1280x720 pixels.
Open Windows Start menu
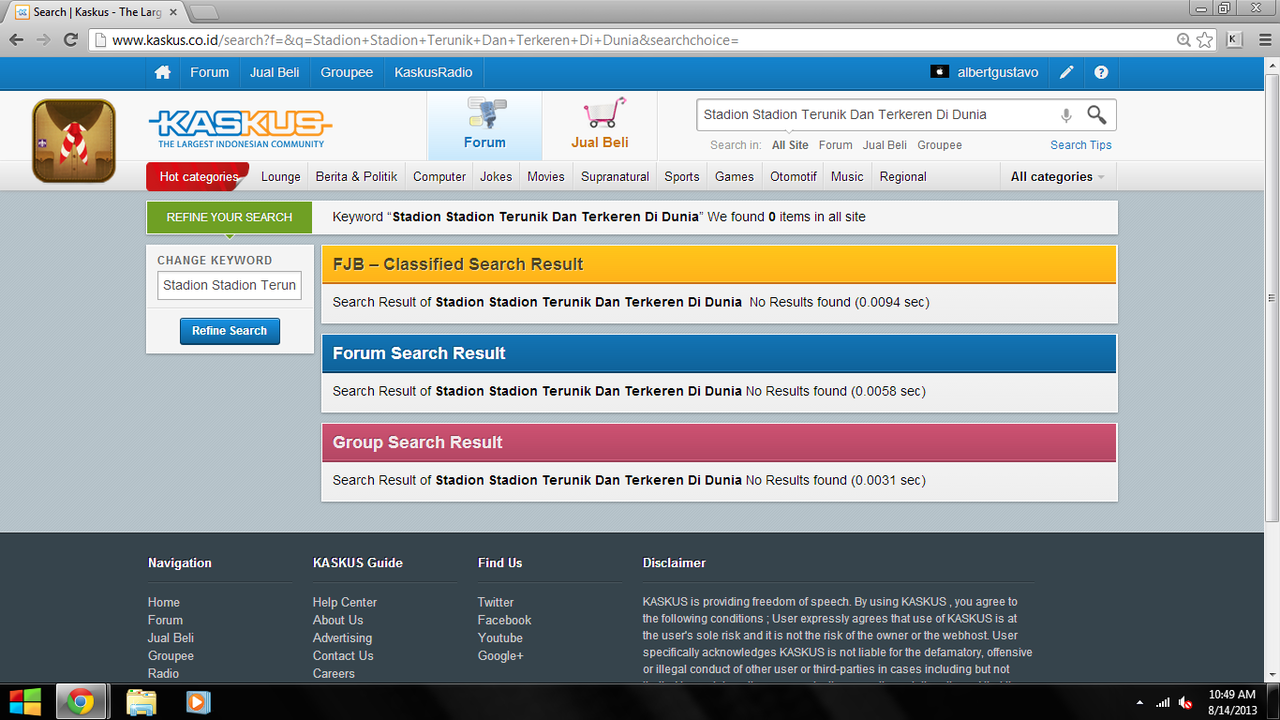tap(26, 701)
